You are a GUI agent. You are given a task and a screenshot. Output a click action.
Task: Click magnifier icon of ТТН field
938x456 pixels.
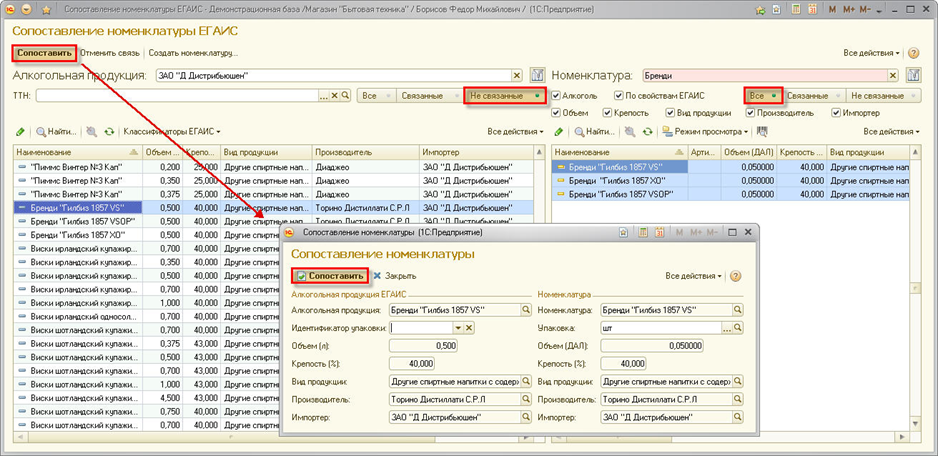click(x=345, y=96)
